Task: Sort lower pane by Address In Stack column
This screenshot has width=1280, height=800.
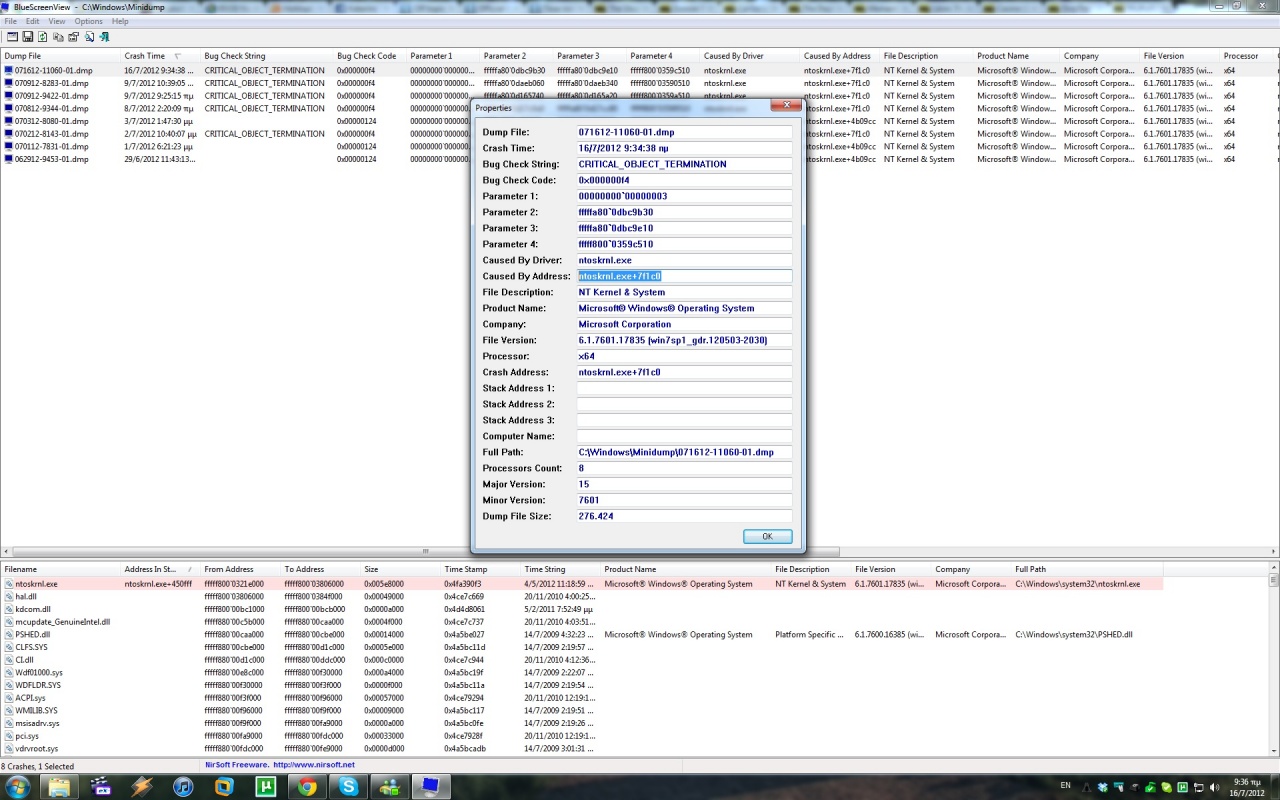Action: tap(160, 569)
